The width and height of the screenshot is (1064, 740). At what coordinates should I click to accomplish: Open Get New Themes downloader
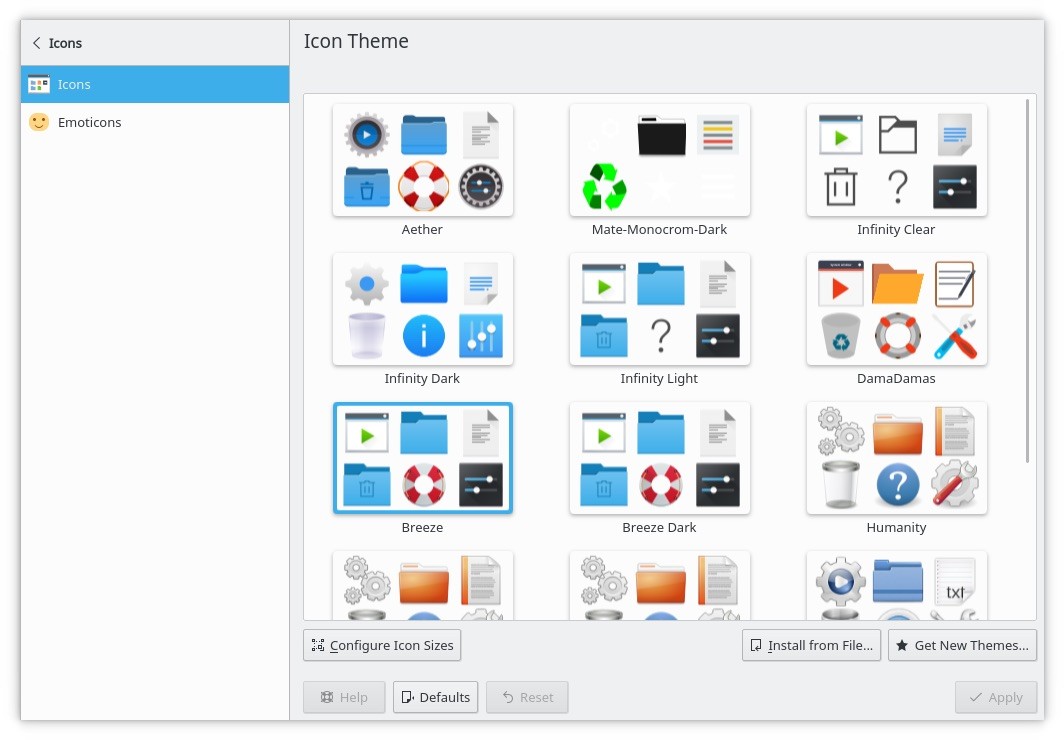click(x=962, y=645)
